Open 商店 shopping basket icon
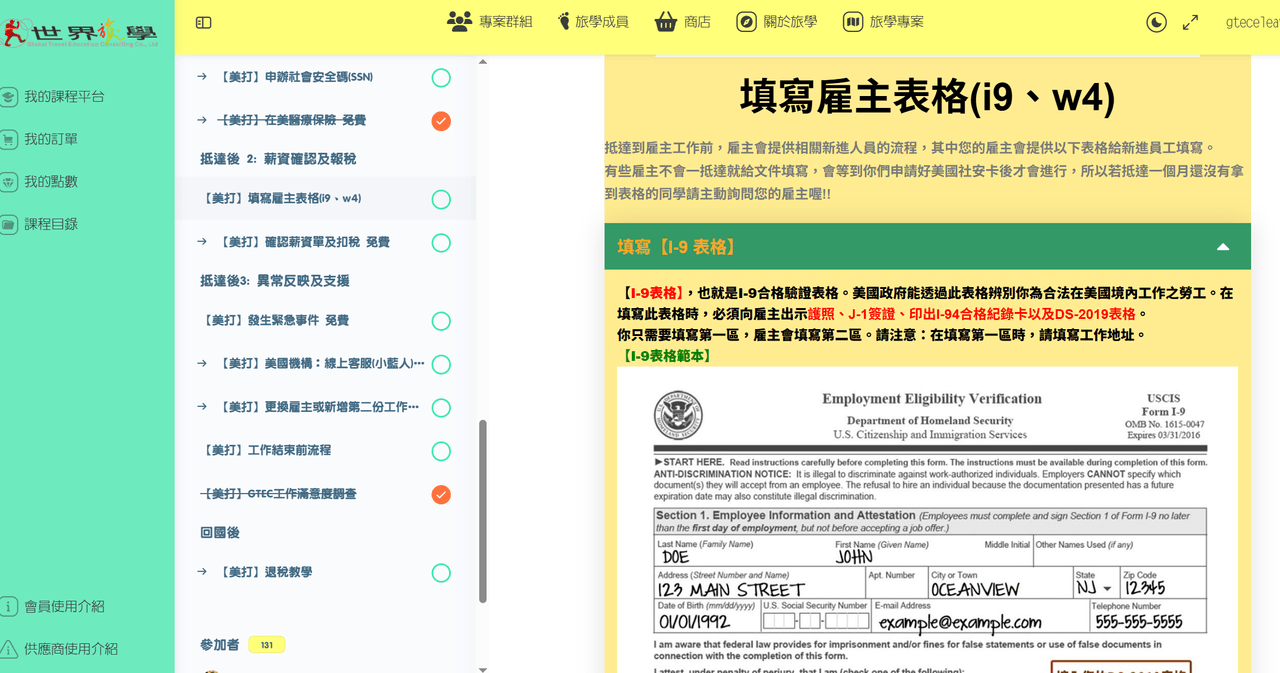Screen dimensions: 1280x673 pos(665,21)
